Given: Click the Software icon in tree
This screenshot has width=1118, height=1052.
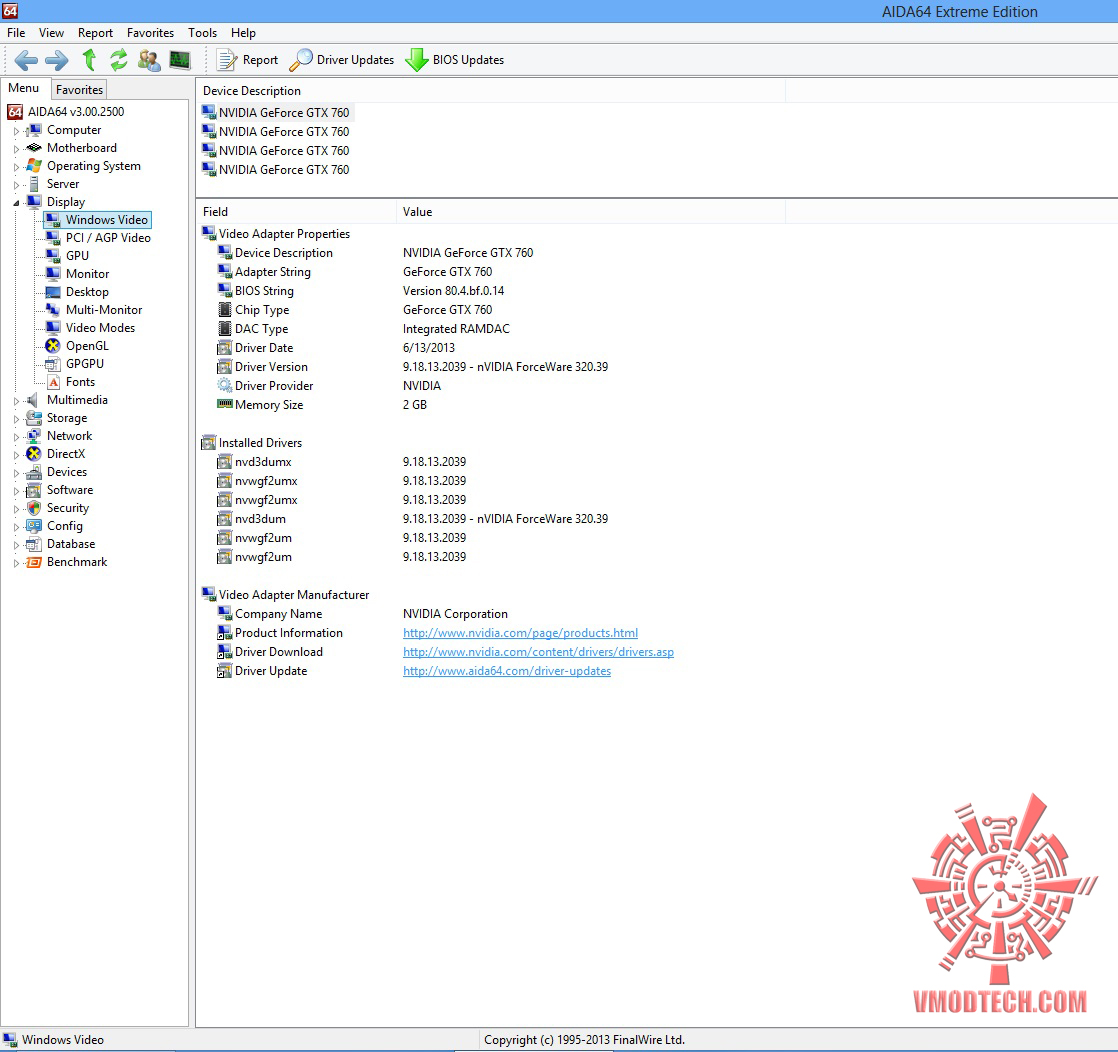Looking at the screenshot, I should (34, 490).
